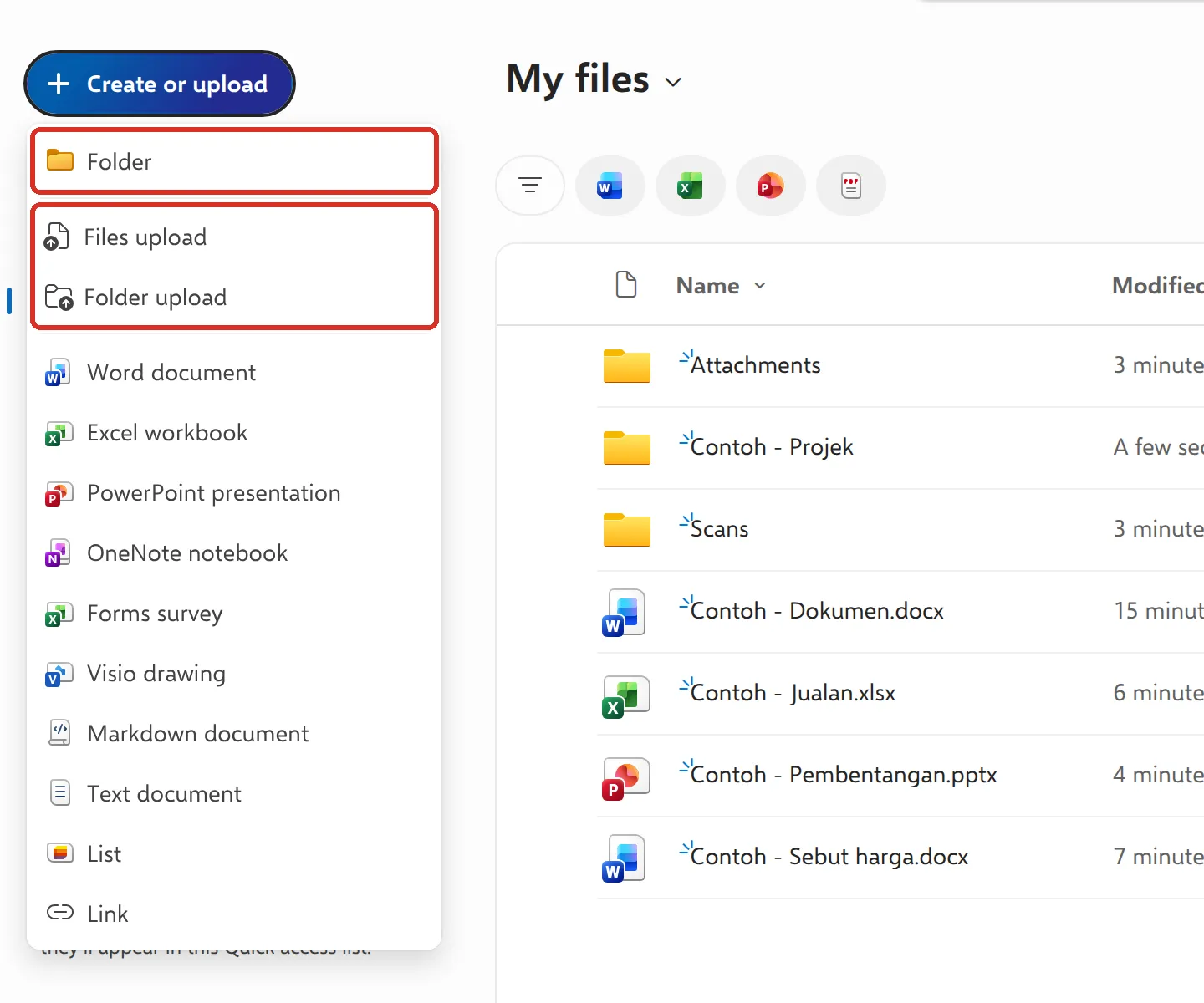Filter files by PowerPoint type

pos(771,186)
